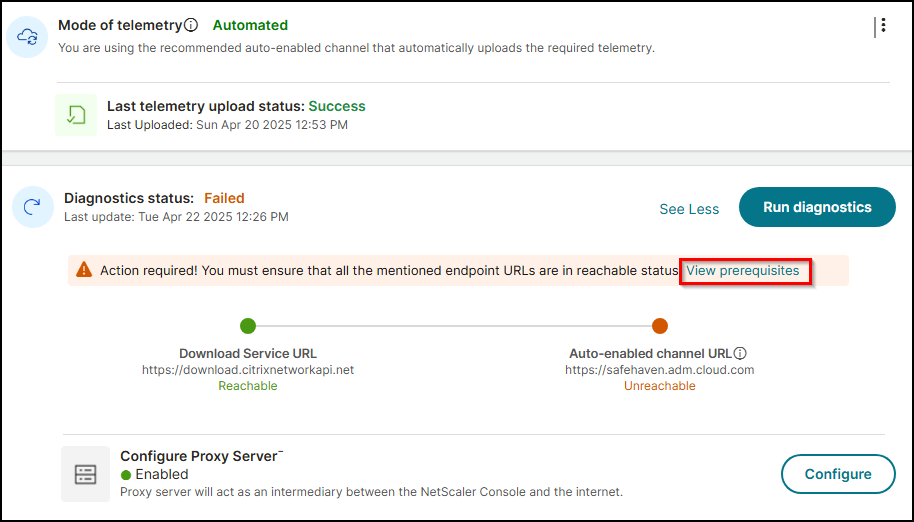Viewport: 914px width, 522px height.
Task: Select the orange Auto-enabled channel step marker
Action: pos(660,326)
